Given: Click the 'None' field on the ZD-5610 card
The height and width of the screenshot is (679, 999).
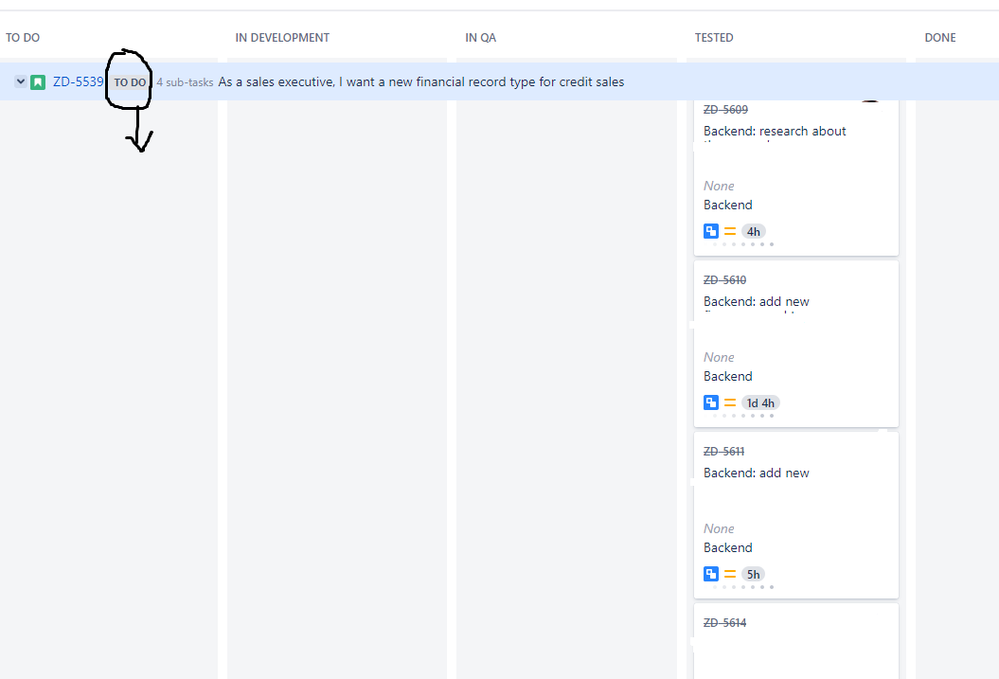Looking at the screenshot, I should coord(719,357).
